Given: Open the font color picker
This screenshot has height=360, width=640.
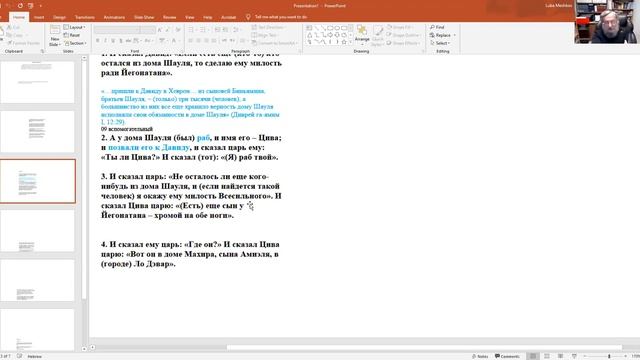Looking at the screenshot, I should tap(175, 40).
